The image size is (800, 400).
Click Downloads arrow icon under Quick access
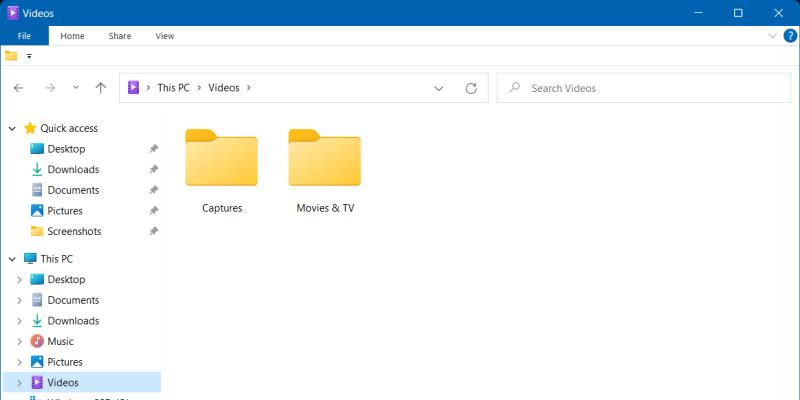(x=37, y=169)
